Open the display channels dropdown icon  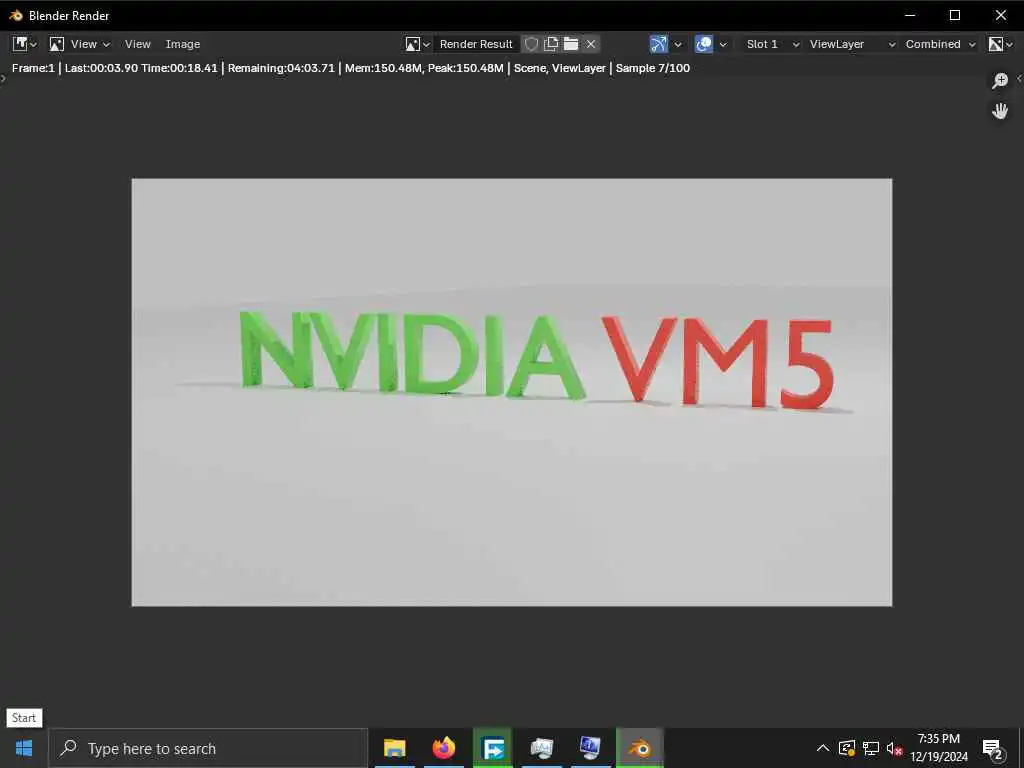tap(1000, 44)
